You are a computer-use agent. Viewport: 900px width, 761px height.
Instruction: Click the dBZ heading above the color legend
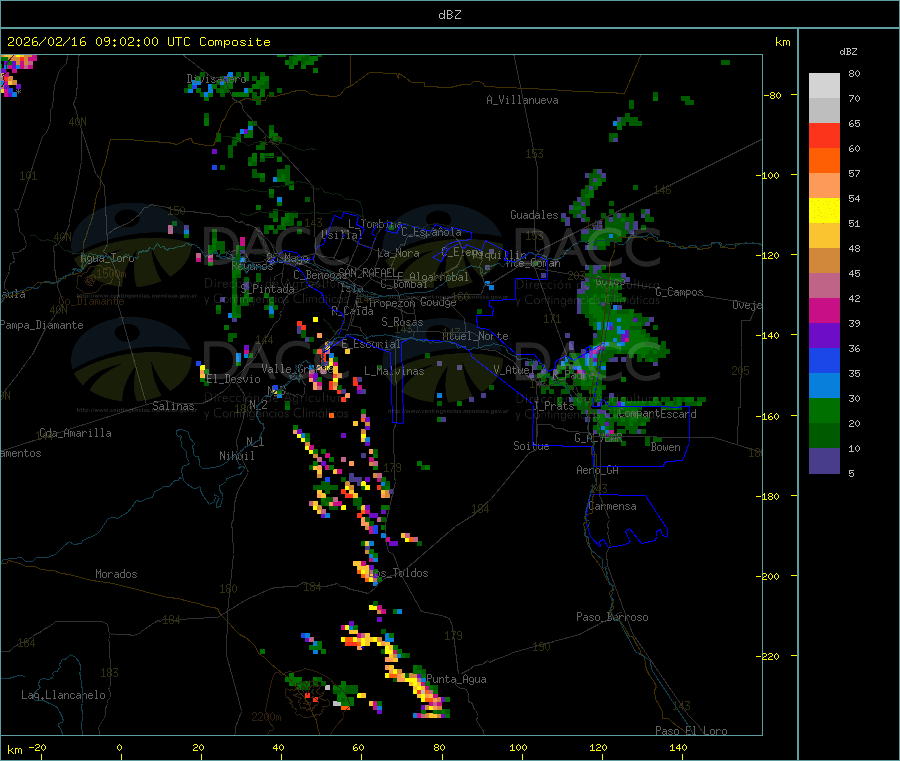pyautogui.click(x=848, y=52)
